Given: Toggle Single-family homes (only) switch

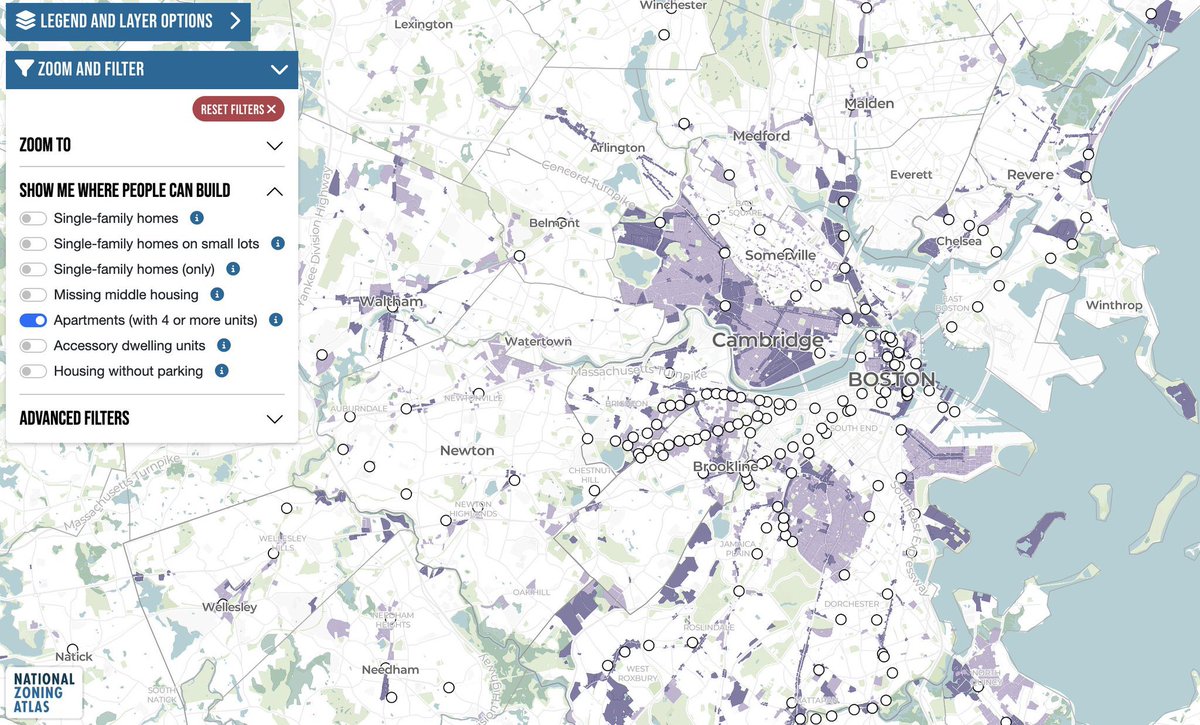Looking at the screenshot, I should click(33, 269).
